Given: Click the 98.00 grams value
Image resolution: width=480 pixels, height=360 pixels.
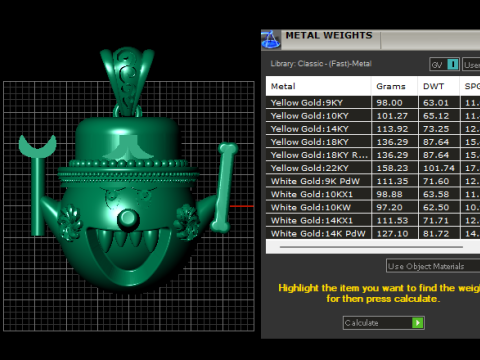Looking at the screenshot, I should pyautogui.click(x=389, y=103).
